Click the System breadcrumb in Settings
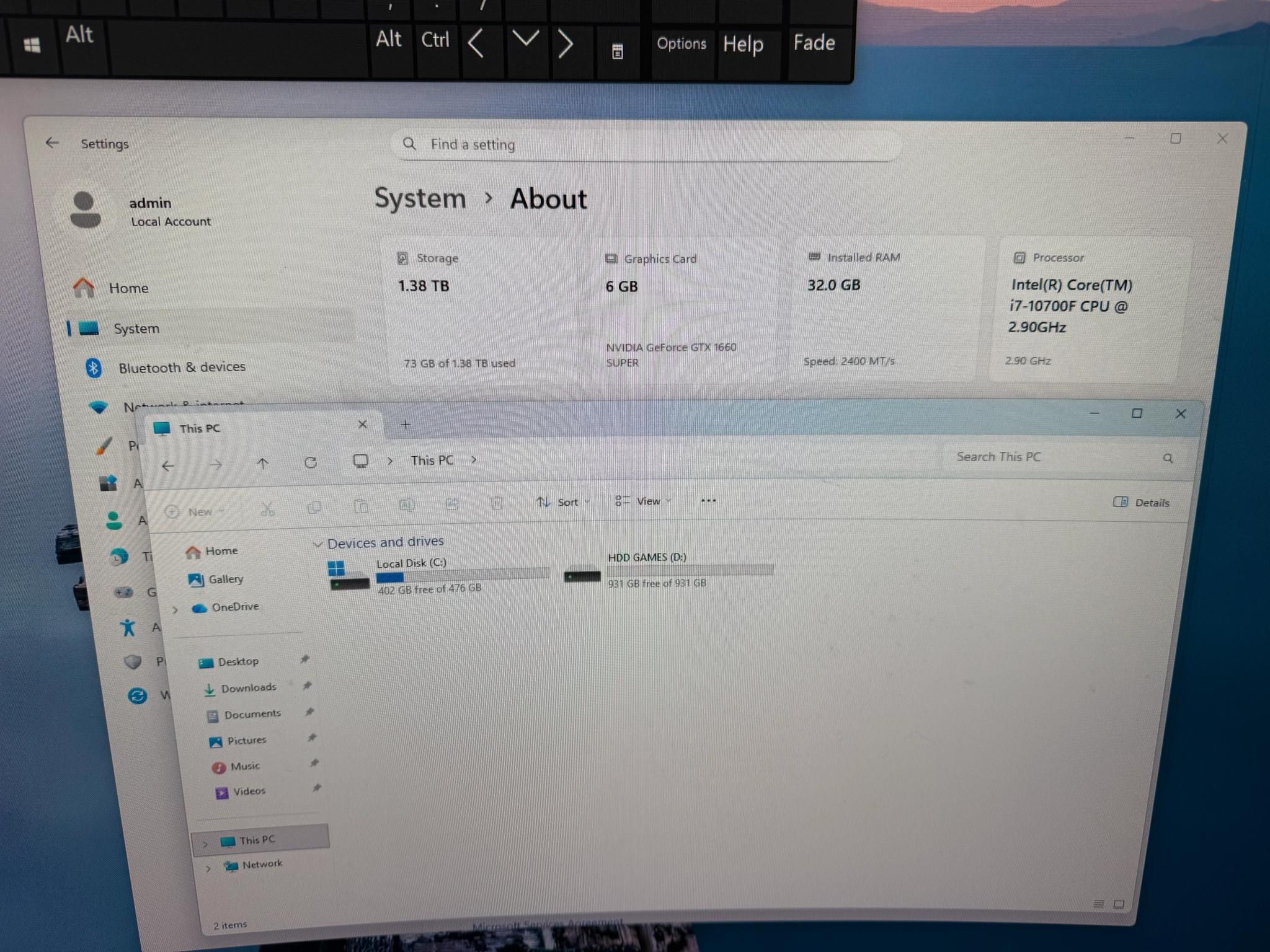The height and width of the screenshot is (952, 1270). click(x=420, y=198)
